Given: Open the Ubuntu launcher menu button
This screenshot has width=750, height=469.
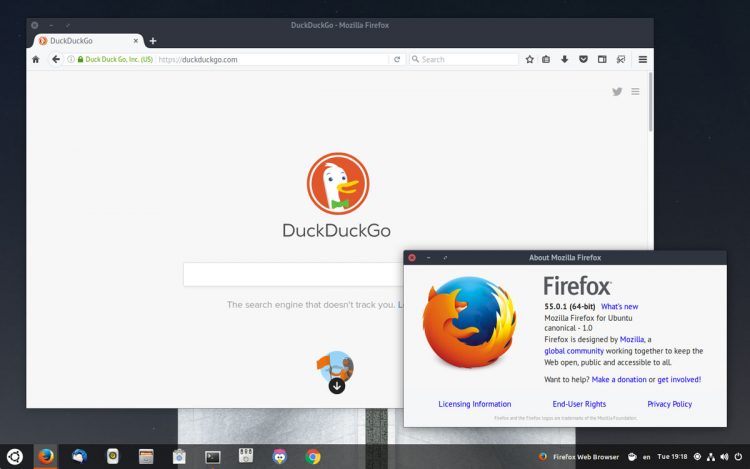Looking at the screenshot, I should 14,457.
